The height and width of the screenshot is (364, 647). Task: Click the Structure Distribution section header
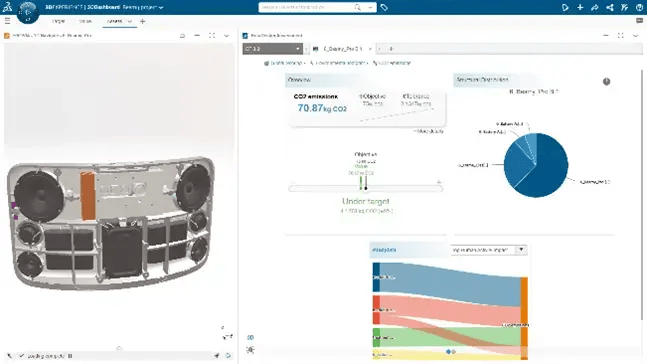coord(482,79)
